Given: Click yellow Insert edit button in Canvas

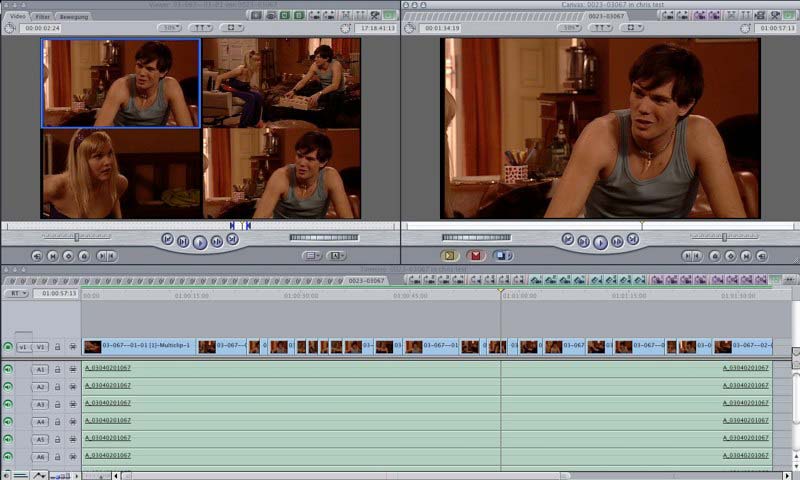Looking at the screenshot, I should [x=449, y=256].
